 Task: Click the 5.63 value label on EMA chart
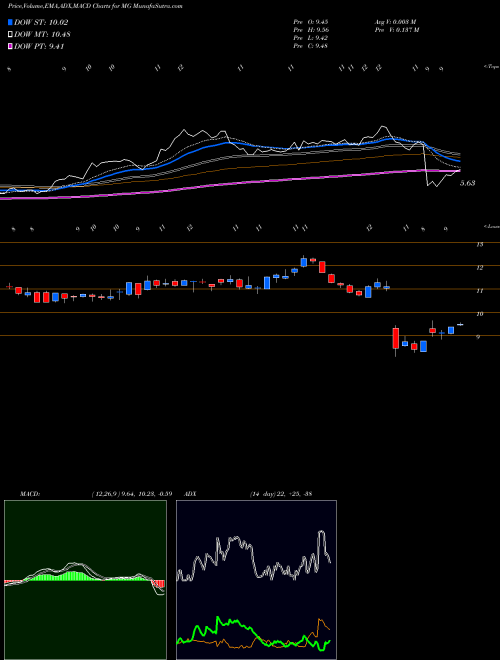coord(467,183)
